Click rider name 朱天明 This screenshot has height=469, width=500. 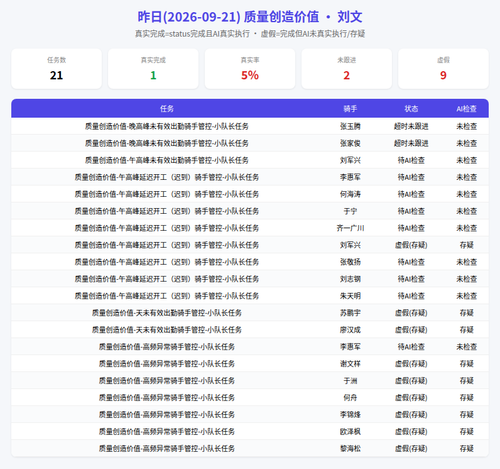350,296
